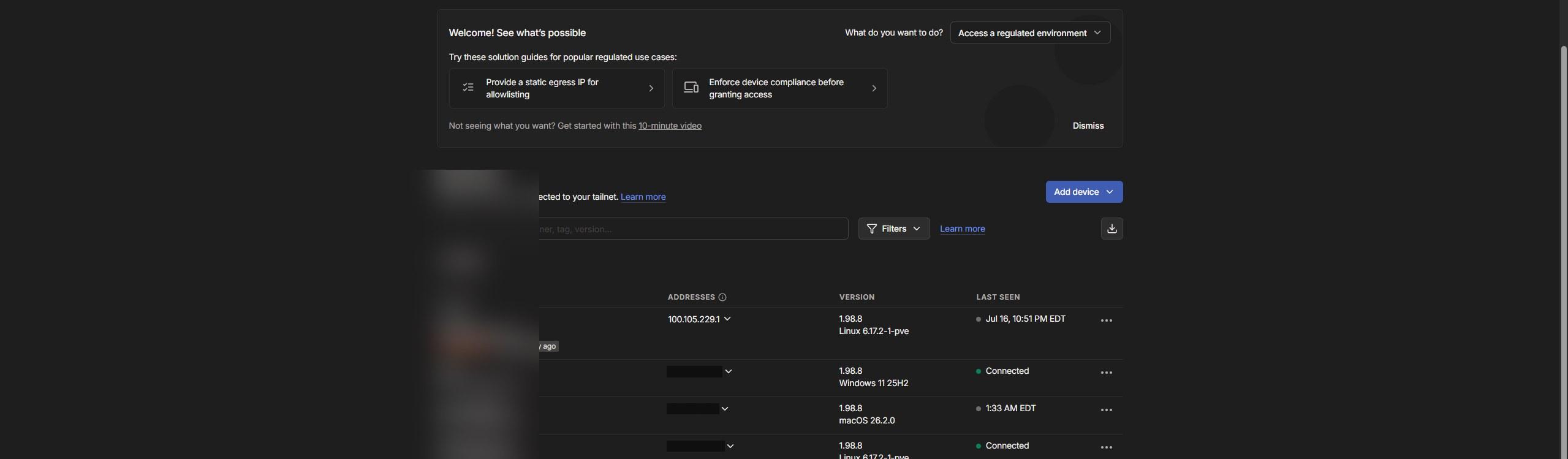Screen dimensions: 1568x459
Task: Click the 'macOS 26.2.0' version text
Action: click(x=866, y=420)
